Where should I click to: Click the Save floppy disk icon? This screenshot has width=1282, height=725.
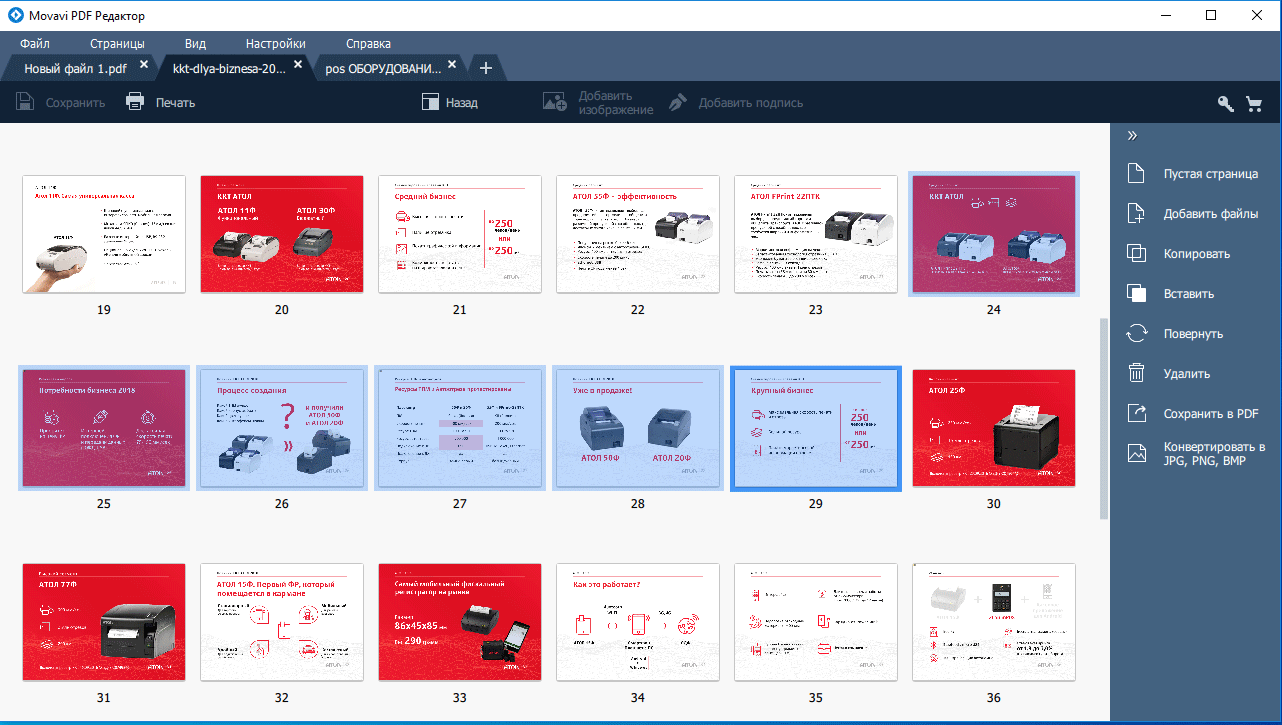(x=26, y=102)
